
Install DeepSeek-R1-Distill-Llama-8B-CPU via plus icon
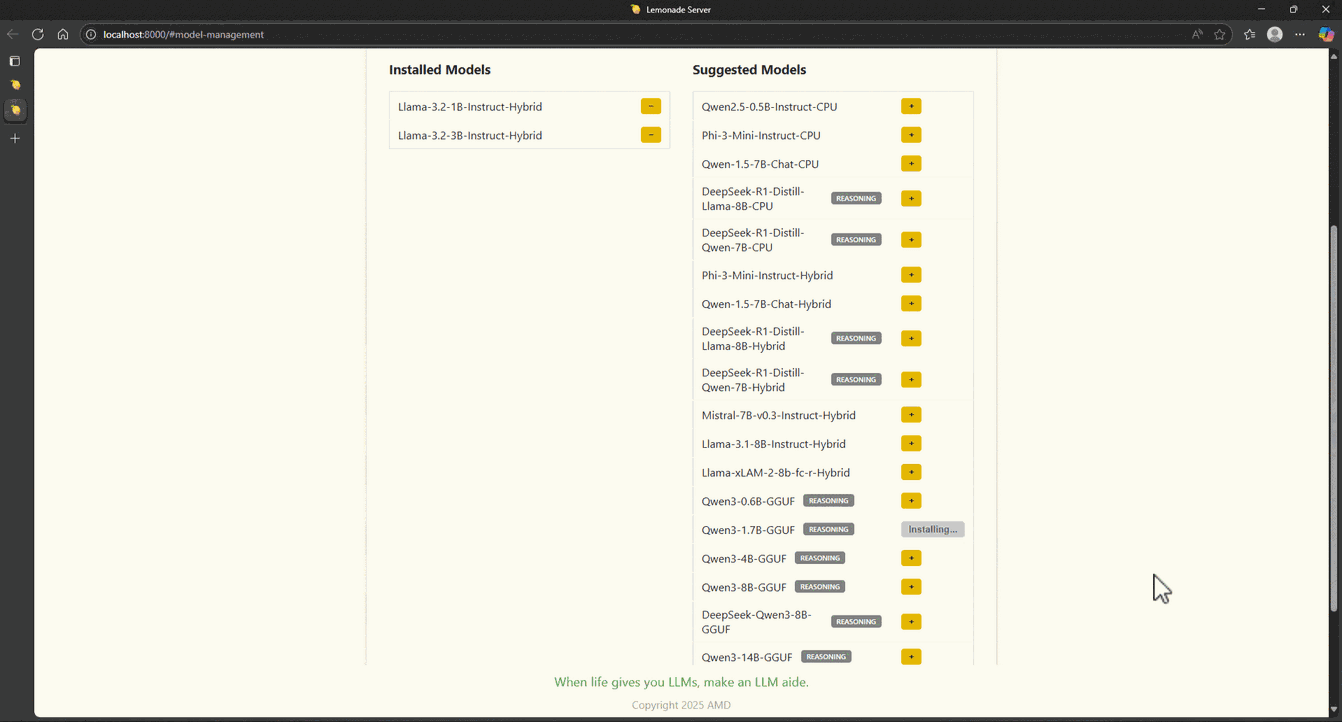[x=910, y=199]
